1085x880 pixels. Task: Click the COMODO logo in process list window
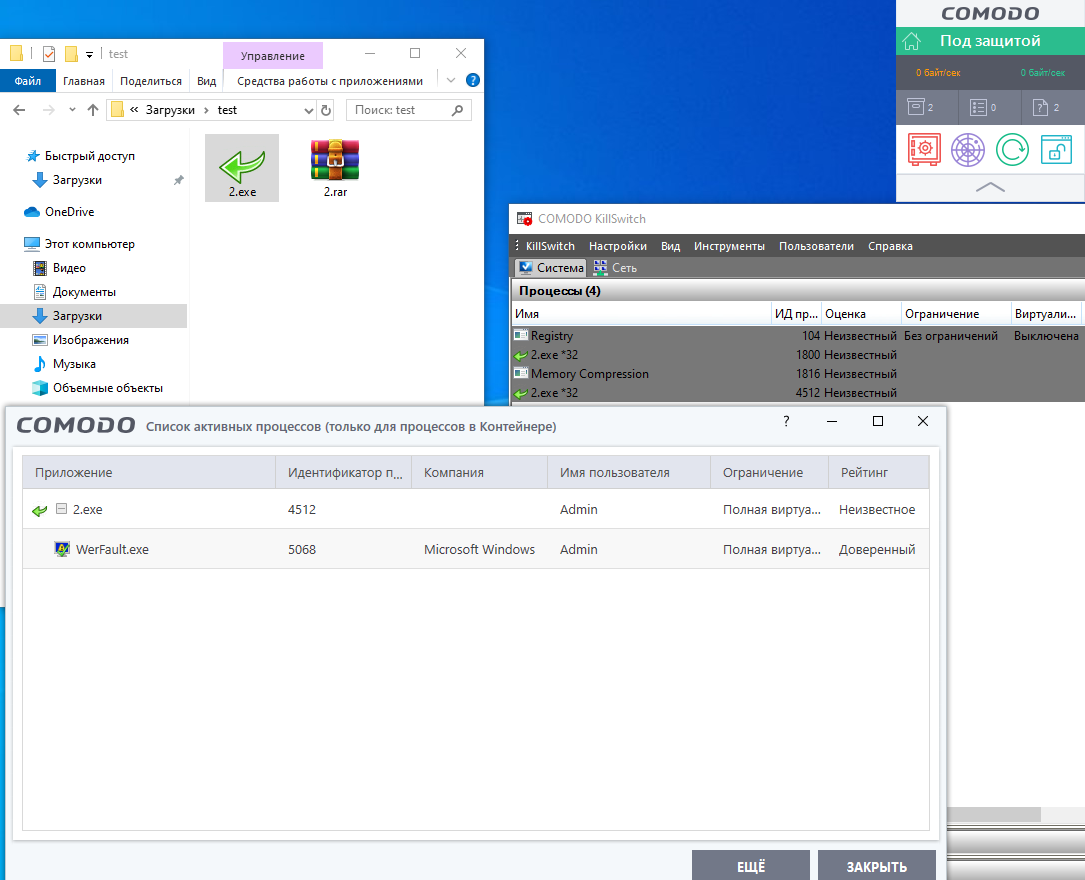[x=75, y=425]
